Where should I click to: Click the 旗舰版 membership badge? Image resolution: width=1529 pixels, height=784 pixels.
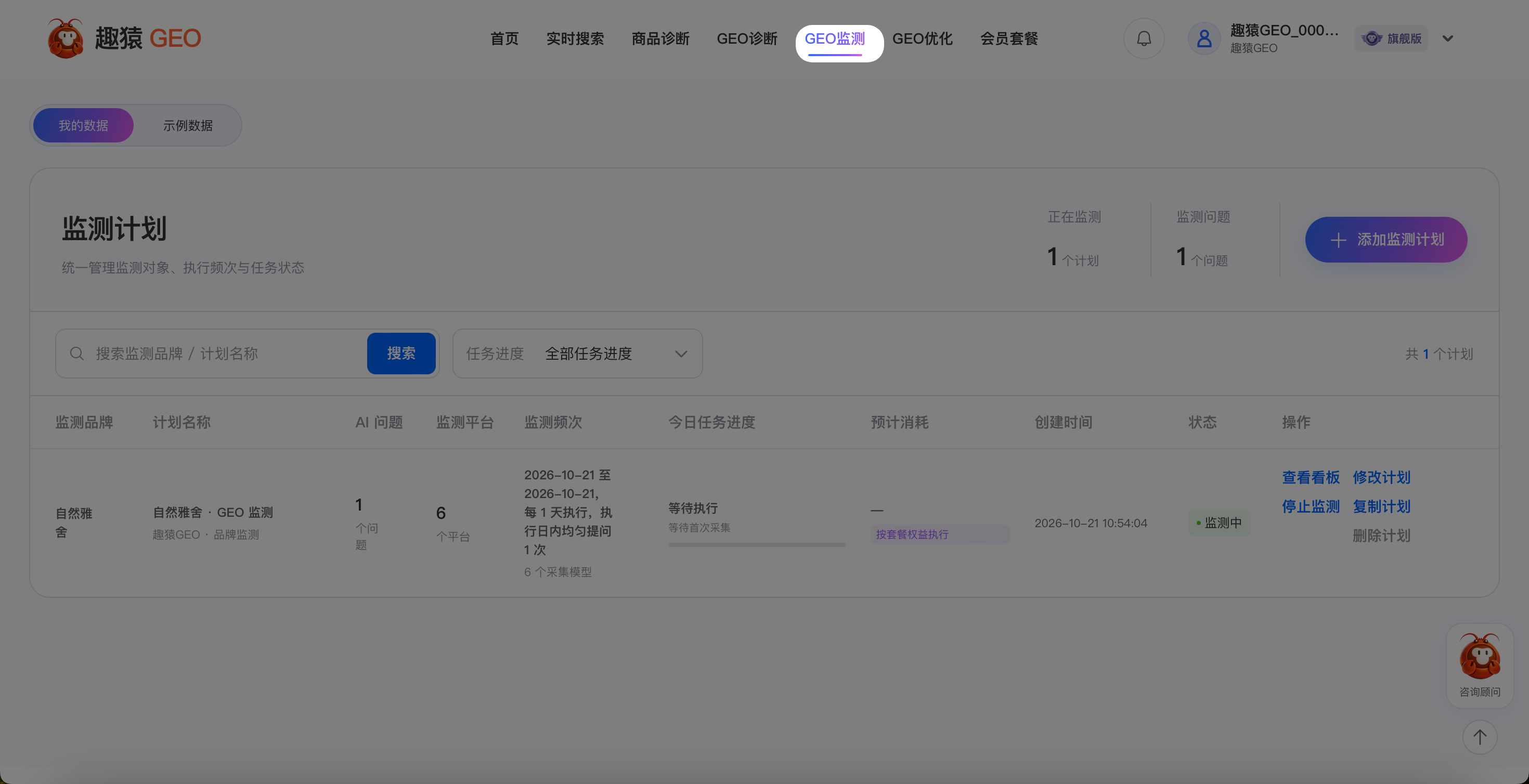(x=1391, y=38)
